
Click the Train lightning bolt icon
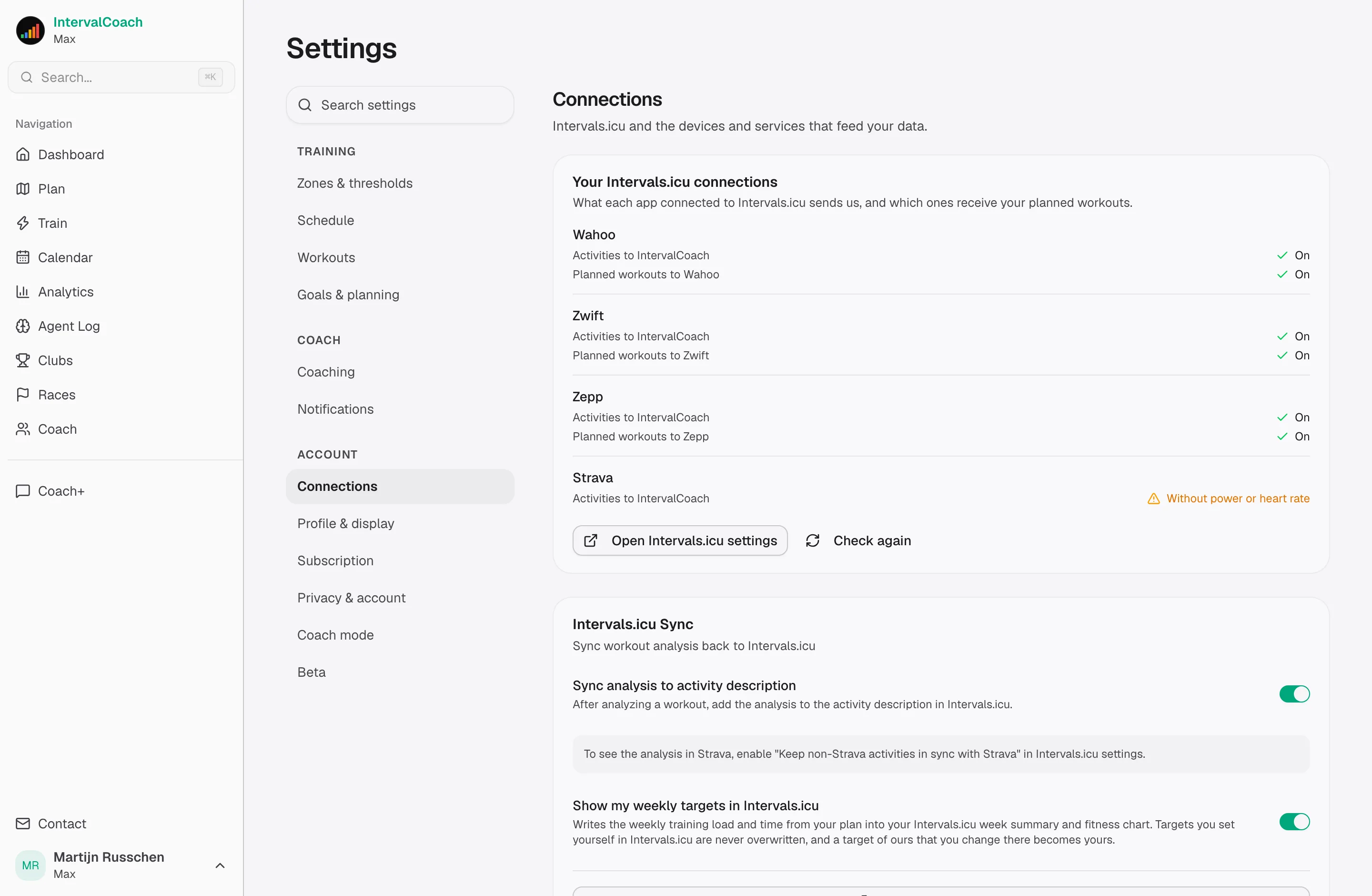pyautogui.click(x=22, y=223)
